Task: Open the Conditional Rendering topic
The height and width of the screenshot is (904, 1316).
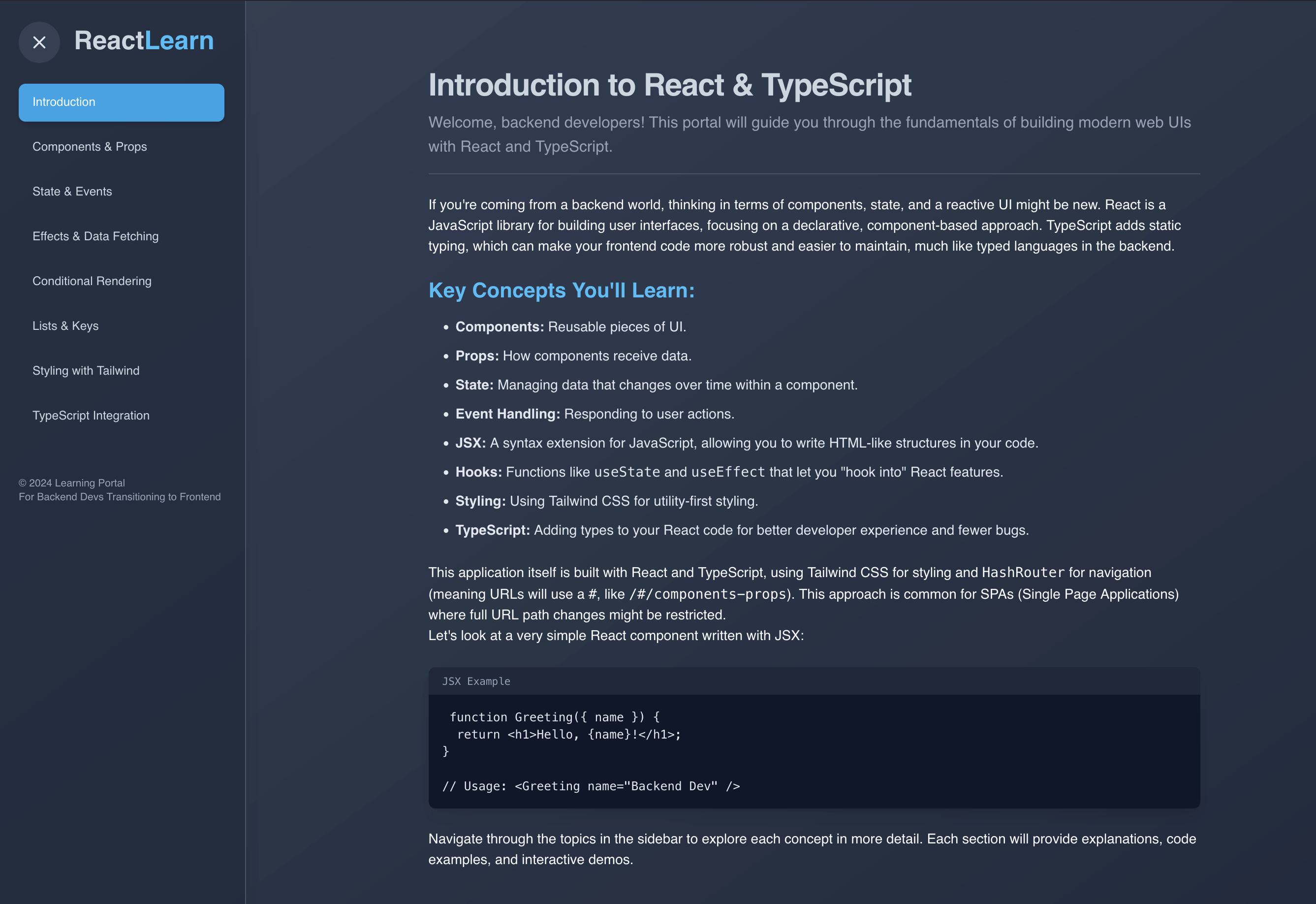Action: pyautogui.click(x=92, y=281)
